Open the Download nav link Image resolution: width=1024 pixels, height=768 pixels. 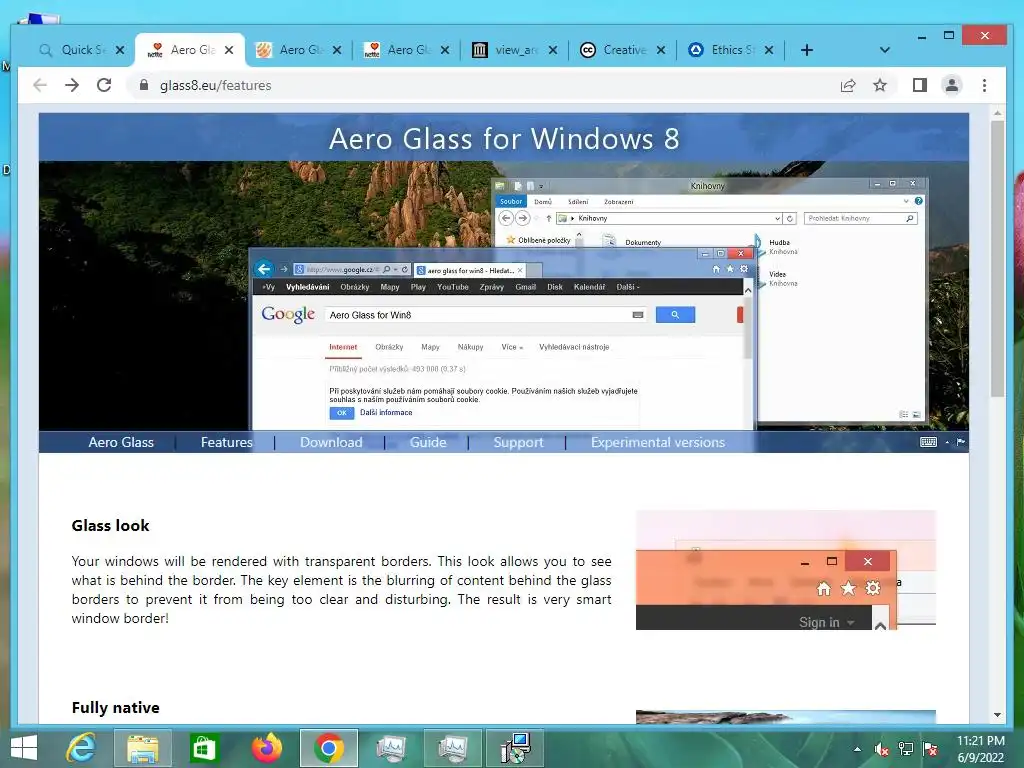pos(331,442)
